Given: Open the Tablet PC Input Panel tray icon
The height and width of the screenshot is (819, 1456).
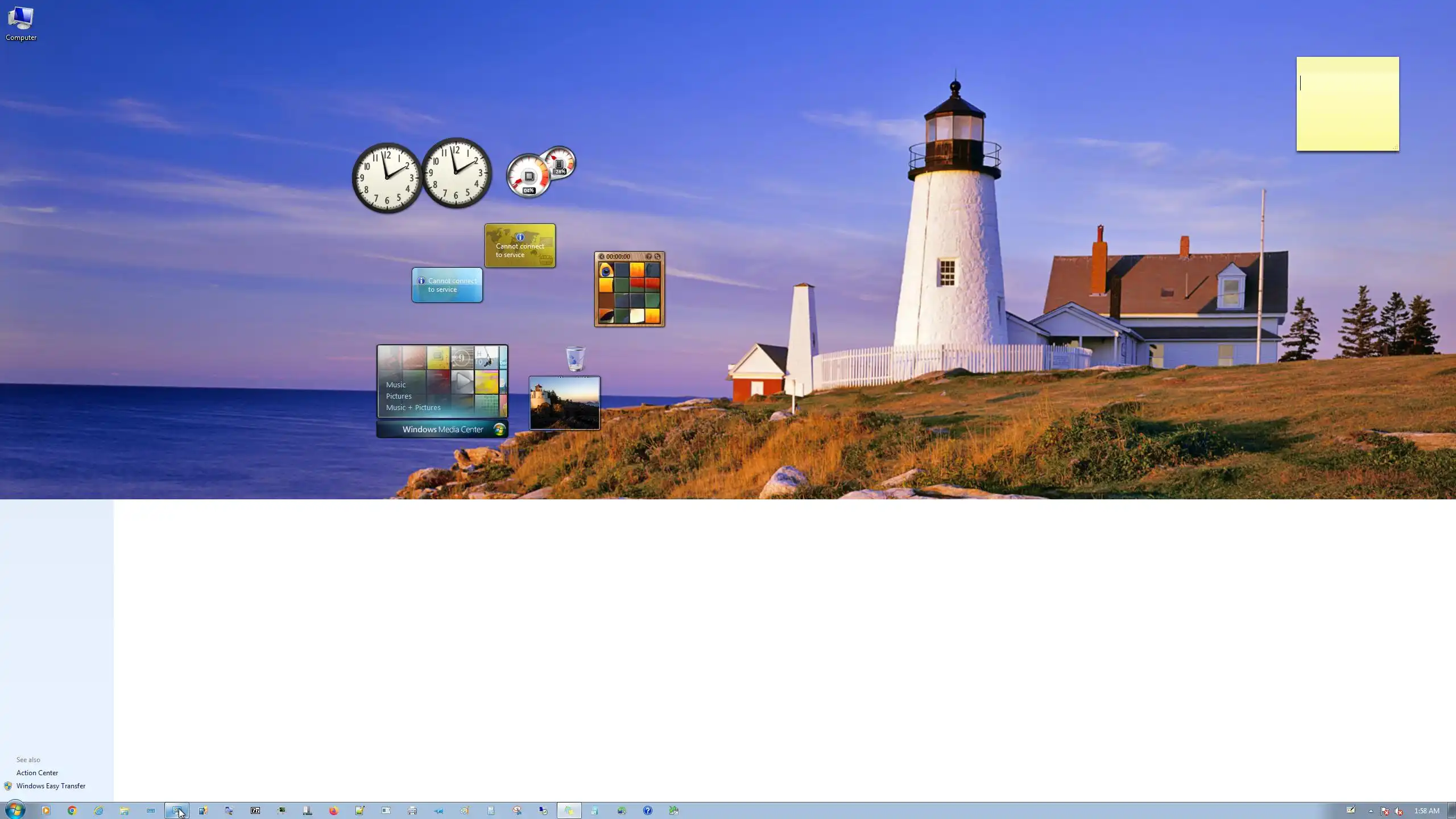Looking at the screenshot, I should [1351, 810].
